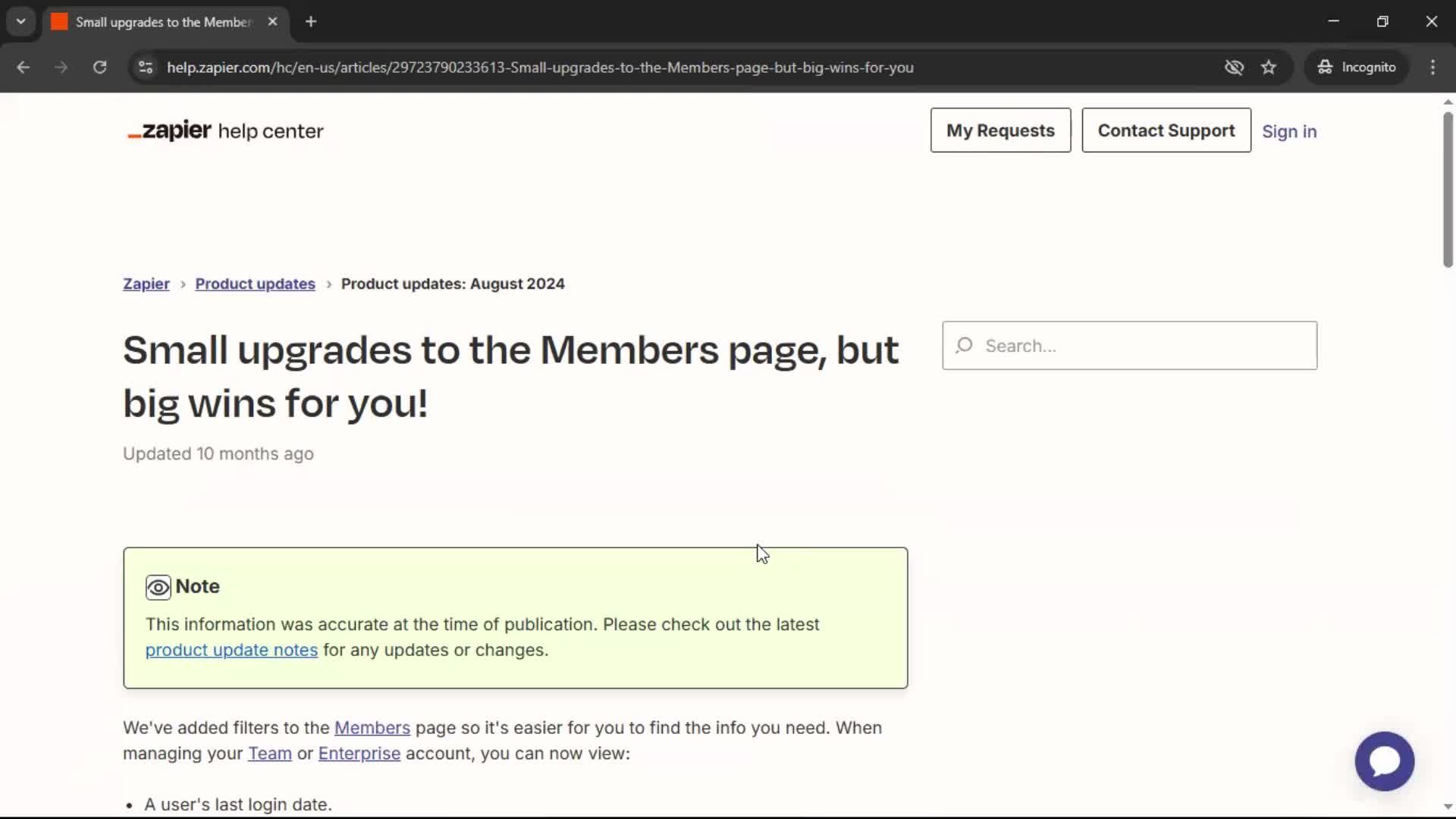1456x819 pixels.
Task: Open Chrome three-dot menu
Action: click(x=1432, y=67)
